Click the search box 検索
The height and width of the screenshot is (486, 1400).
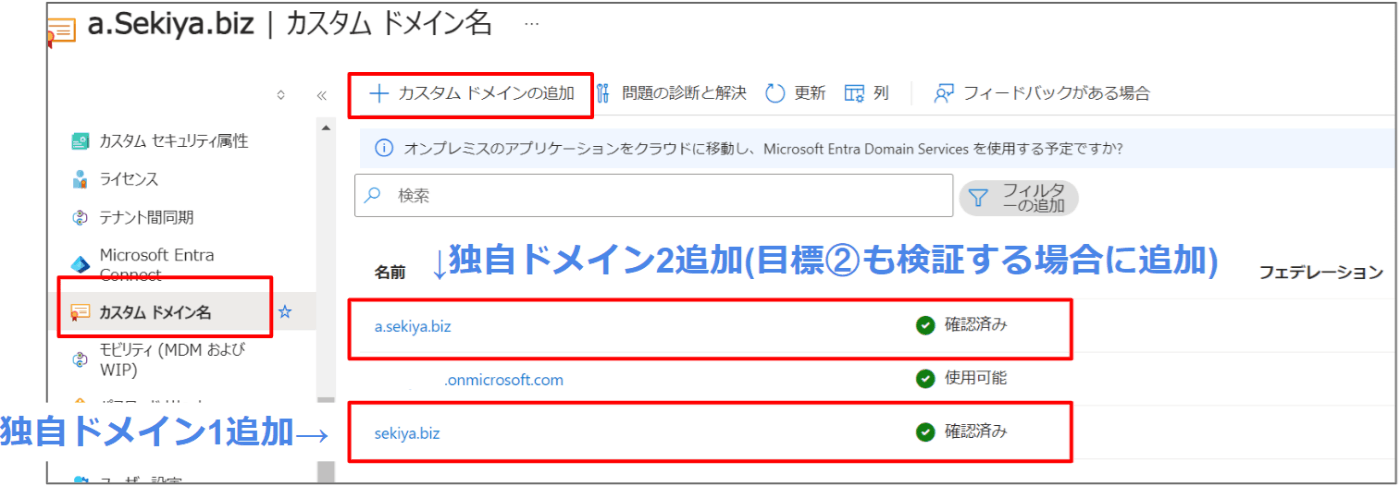654,195
